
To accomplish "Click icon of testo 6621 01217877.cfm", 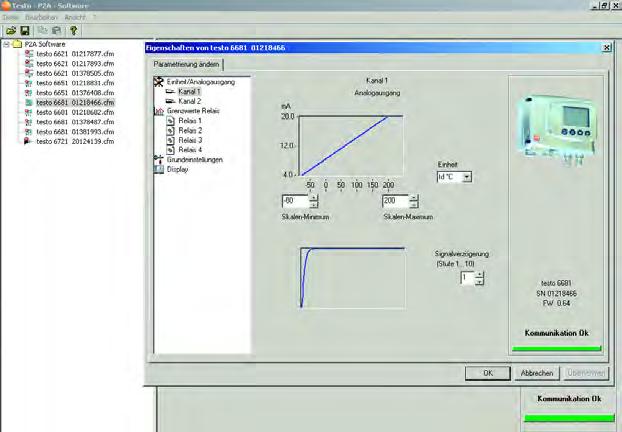I will pos(29,54).
